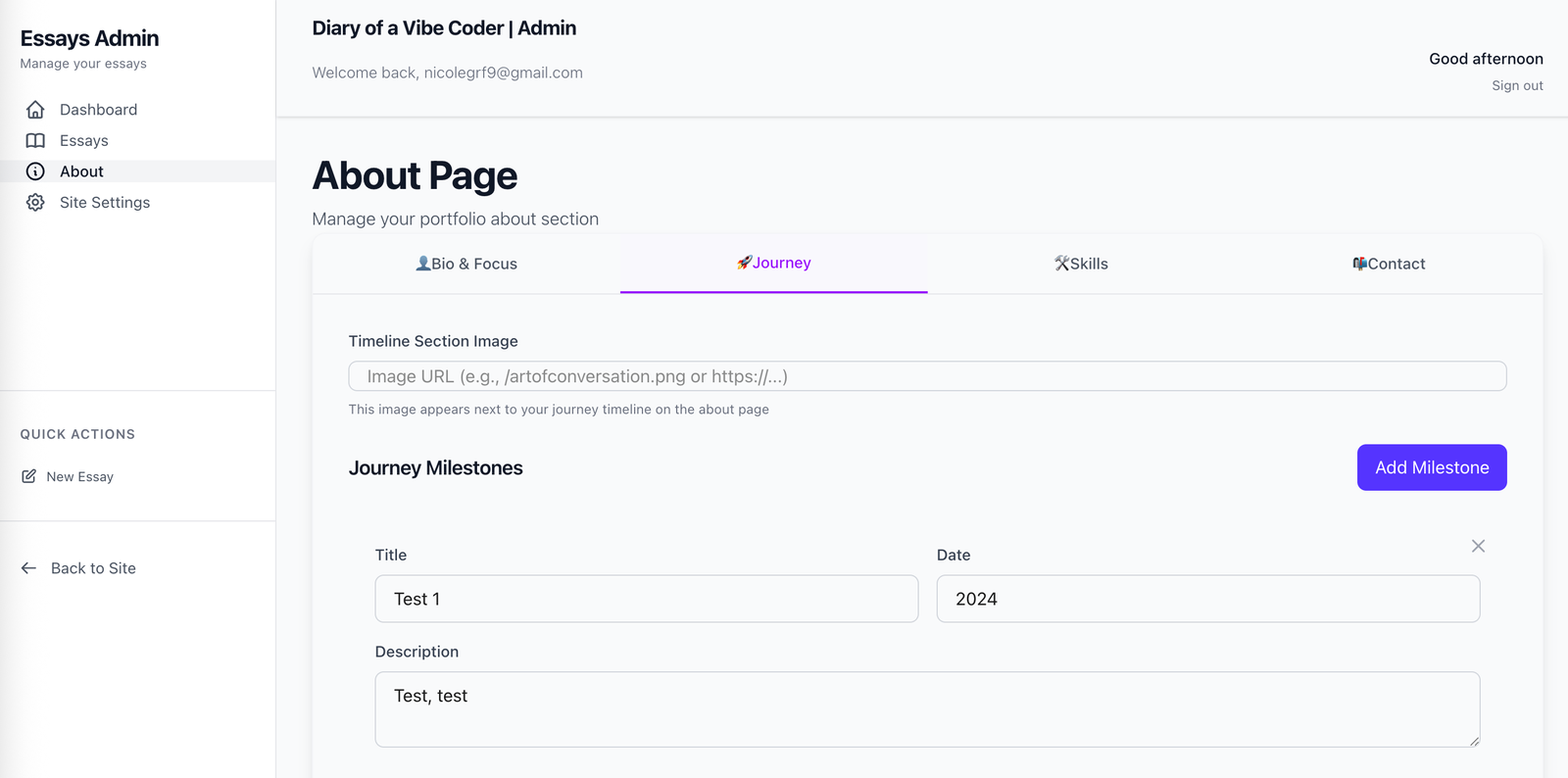Open Essays in the sidebar
The image size is (1568, 778).
pos(84,141)
